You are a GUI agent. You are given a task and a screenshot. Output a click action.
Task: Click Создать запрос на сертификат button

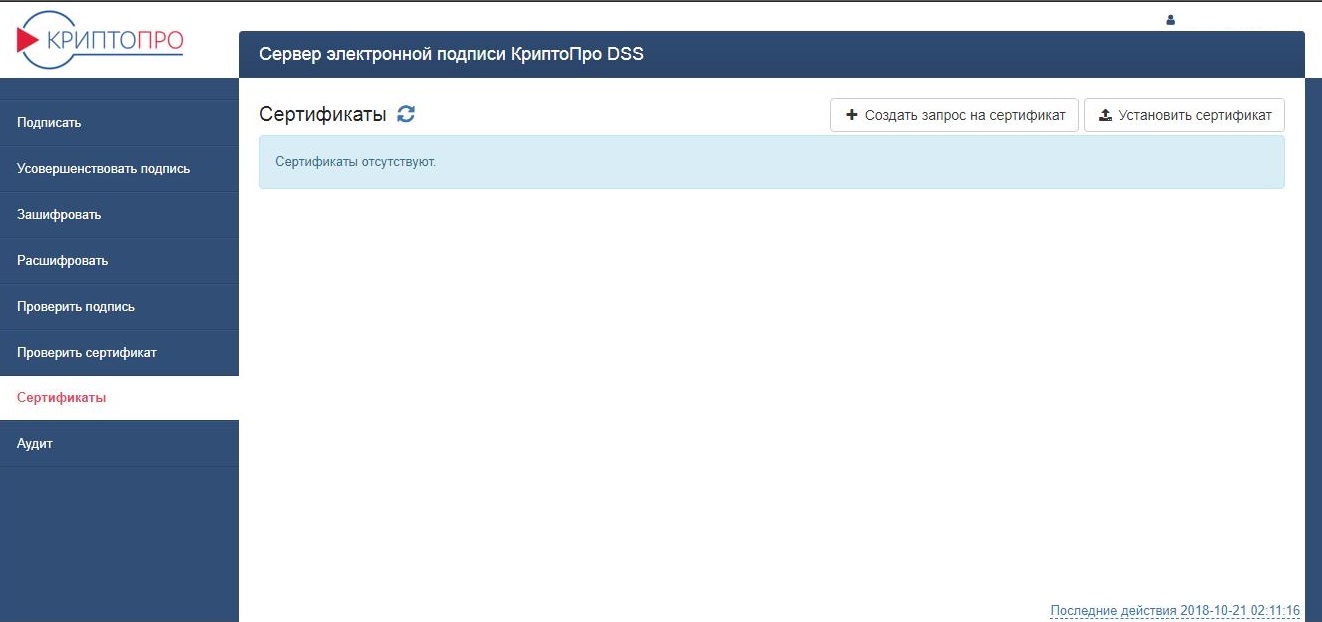click(x=954, y=115)
